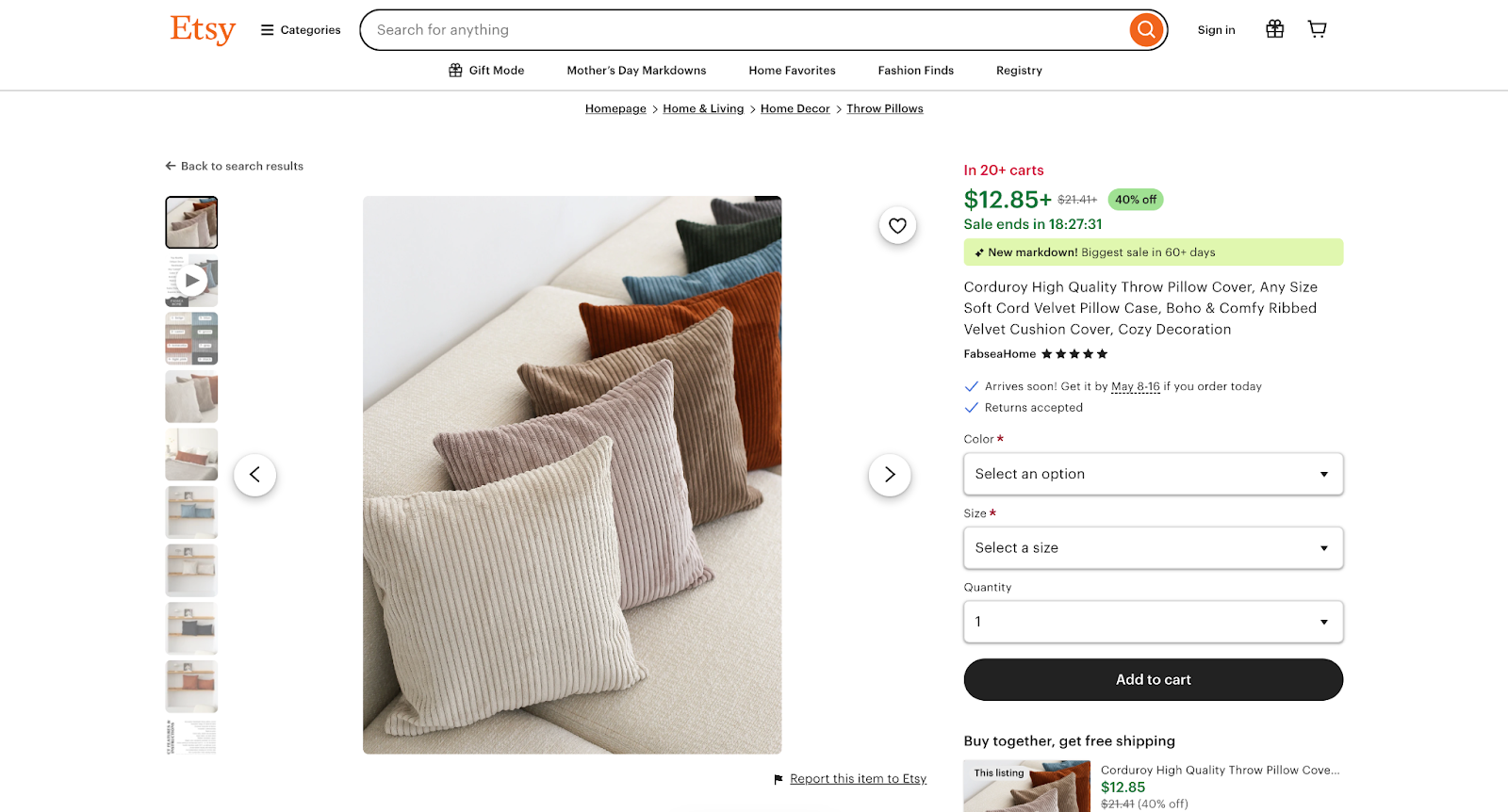Click the Gift Mode gift icon

(x=455, y=70)
